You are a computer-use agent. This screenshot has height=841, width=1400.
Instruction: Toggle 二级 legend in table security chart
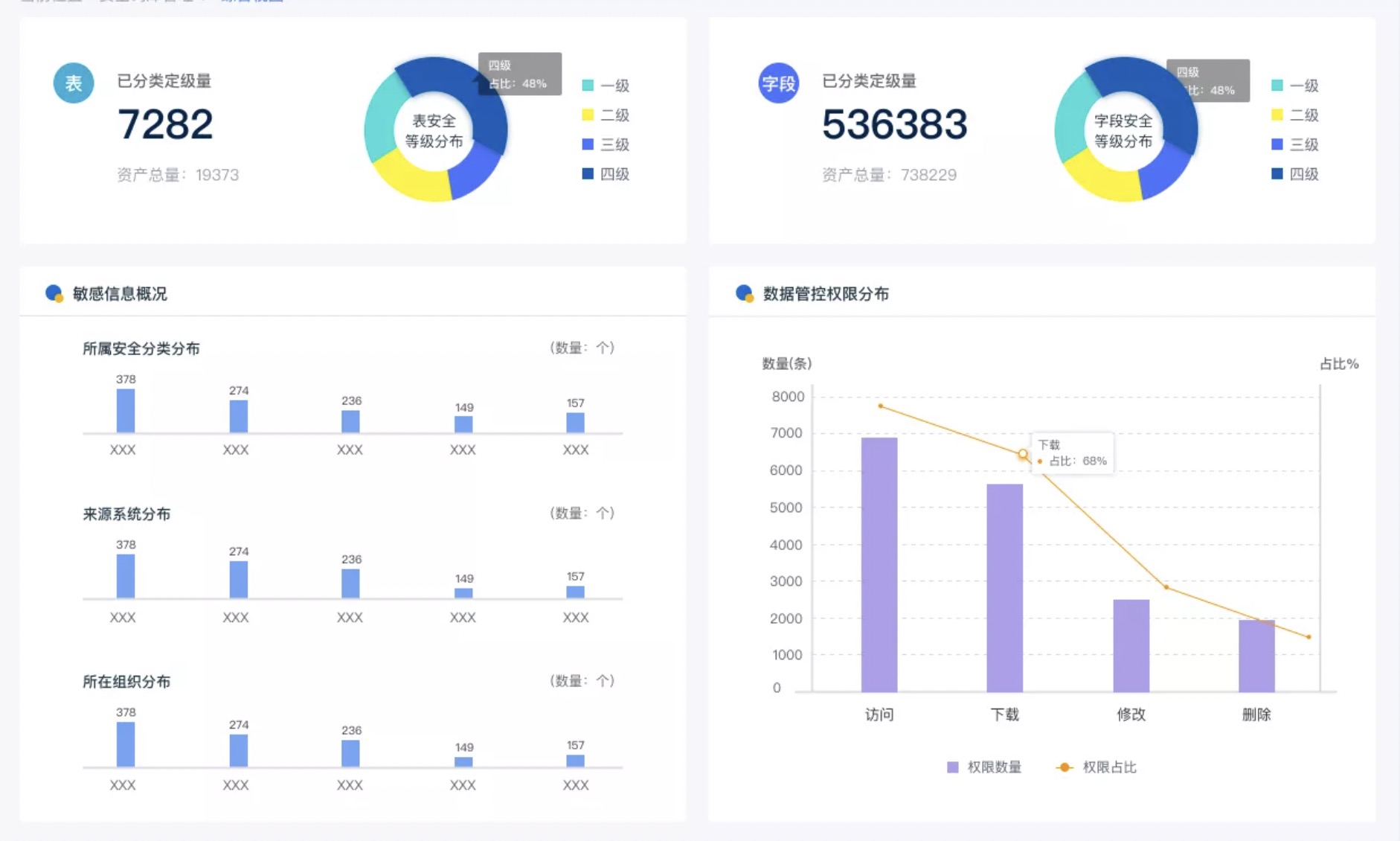(606, 115)
